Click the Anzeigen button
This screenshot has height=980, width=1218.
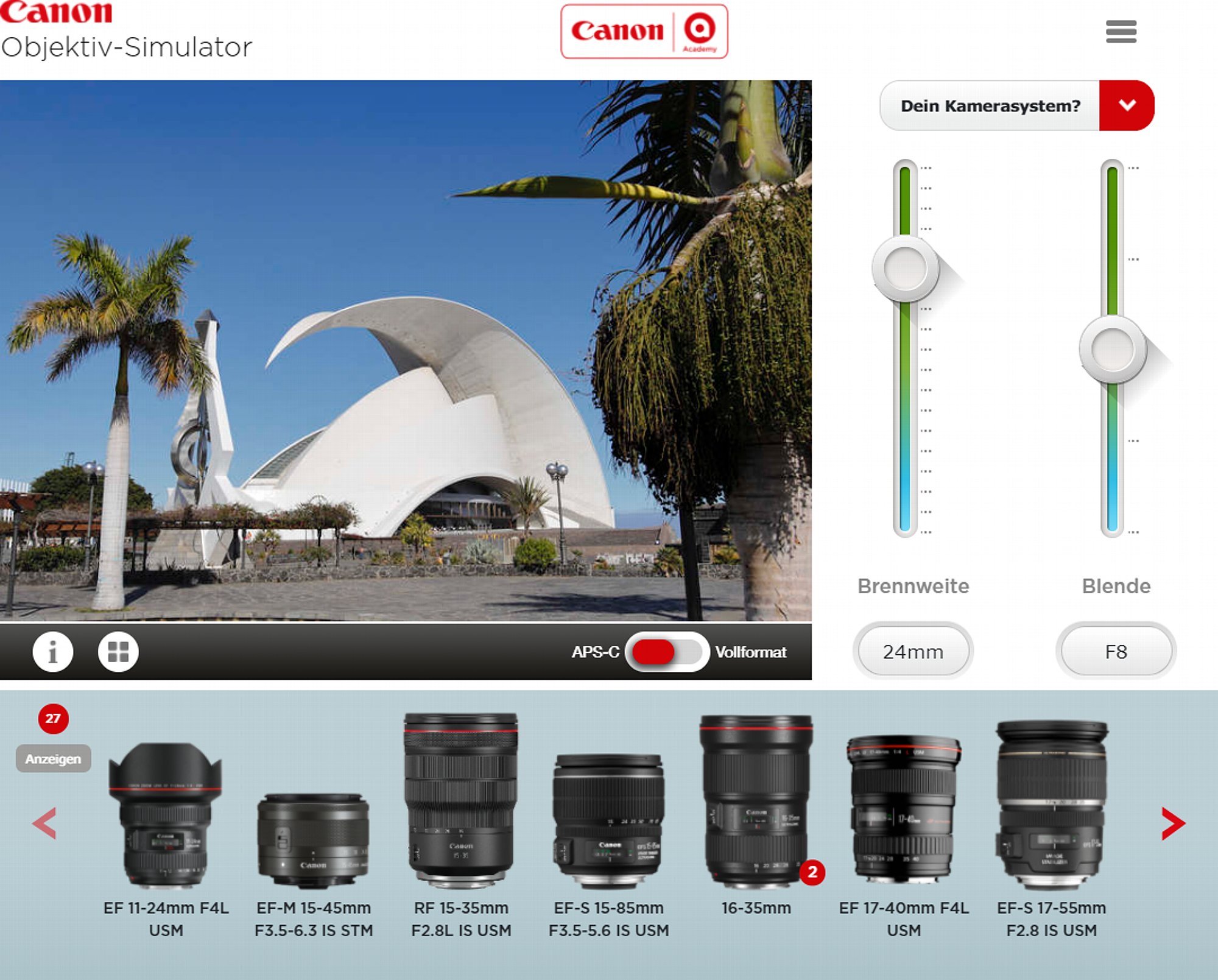point(53,759)
